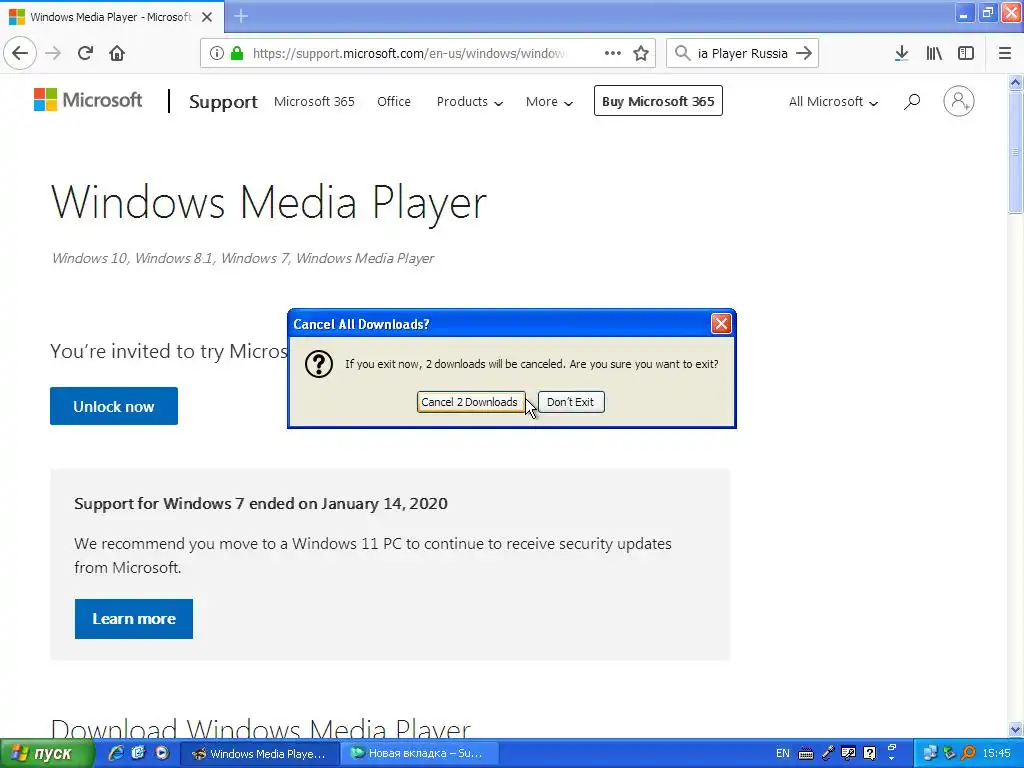
Task: Close the Windows Media Player tab
Action: click(x=207, y=17)
